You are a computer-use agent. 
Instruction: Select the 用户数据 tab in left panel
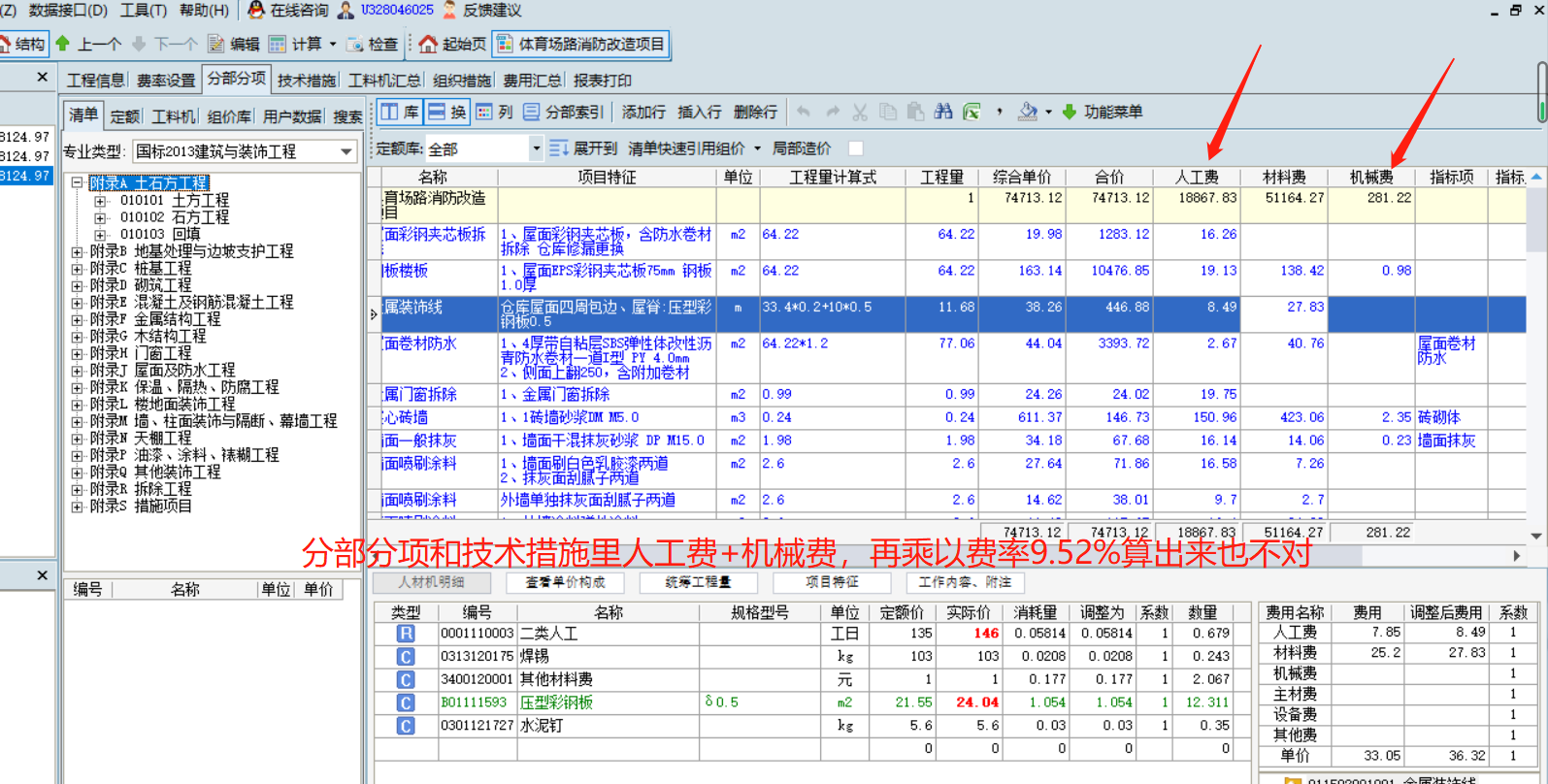pyautogui.click(x=292, y=116)
